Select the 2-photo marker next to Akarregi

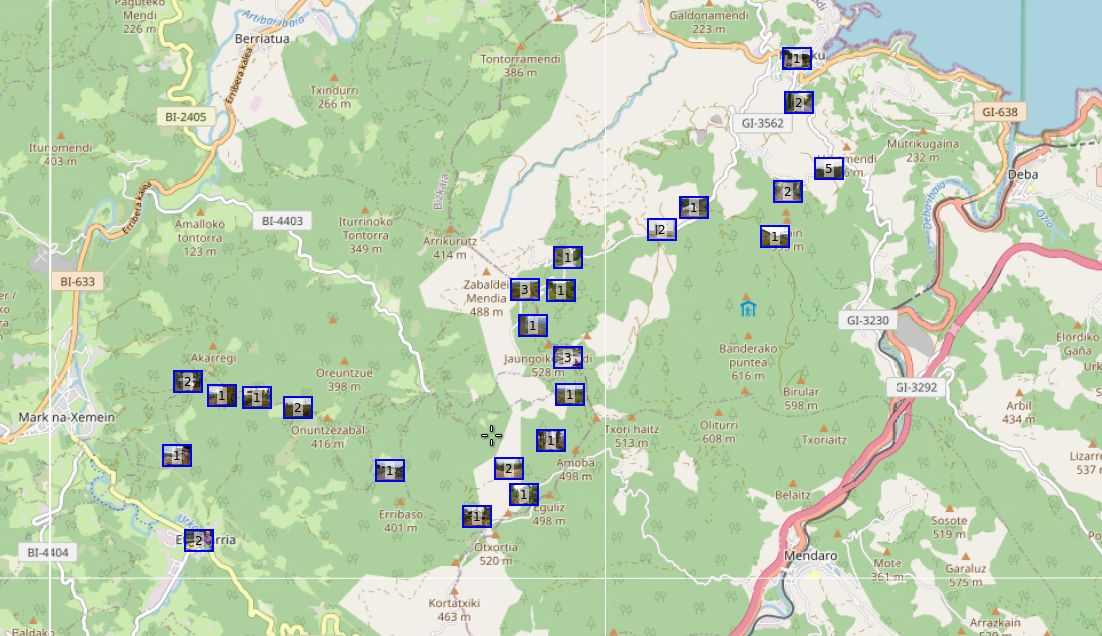coord(187,381)
